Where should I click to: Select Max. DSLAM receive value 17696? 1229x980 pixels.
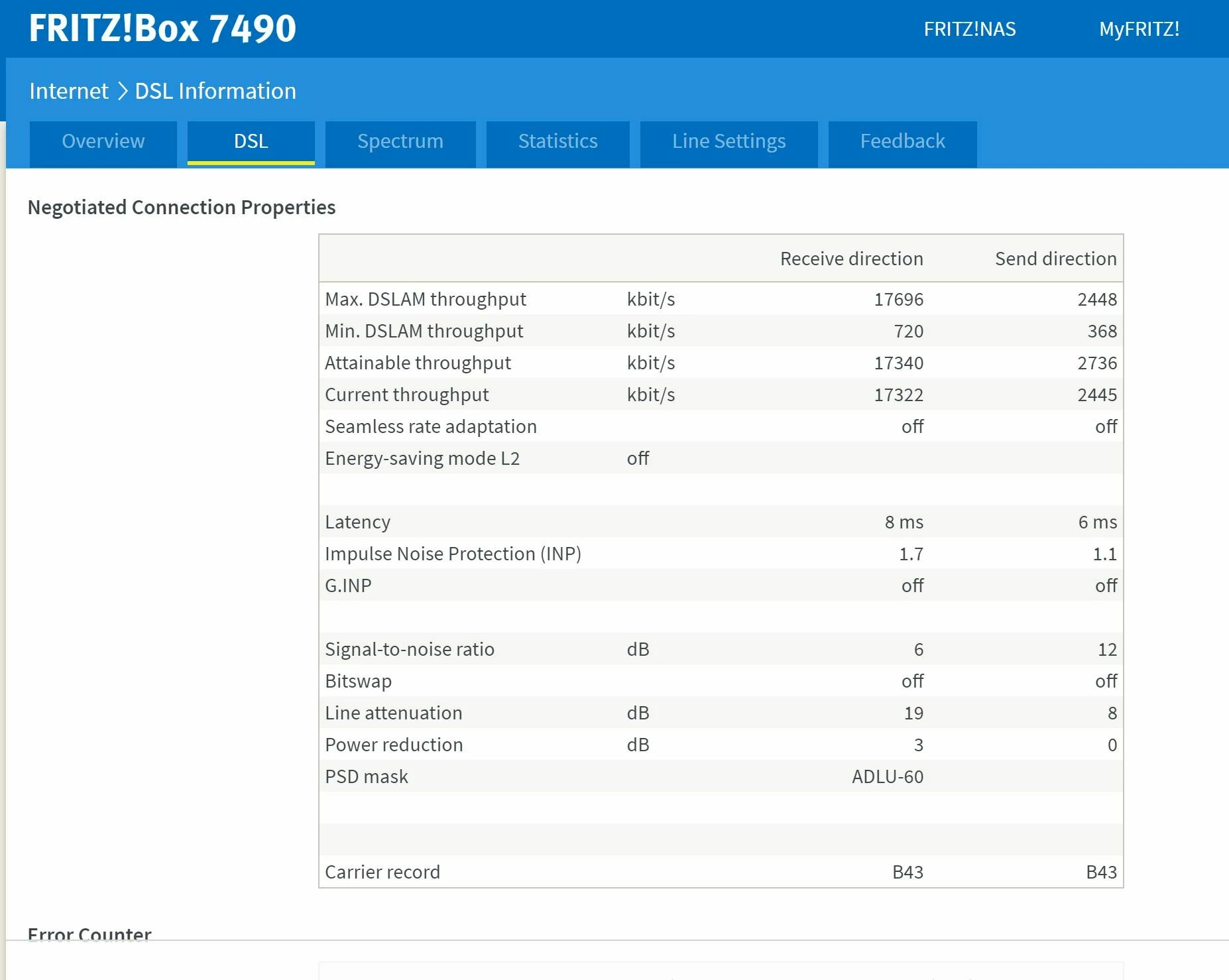pos(899,299)
